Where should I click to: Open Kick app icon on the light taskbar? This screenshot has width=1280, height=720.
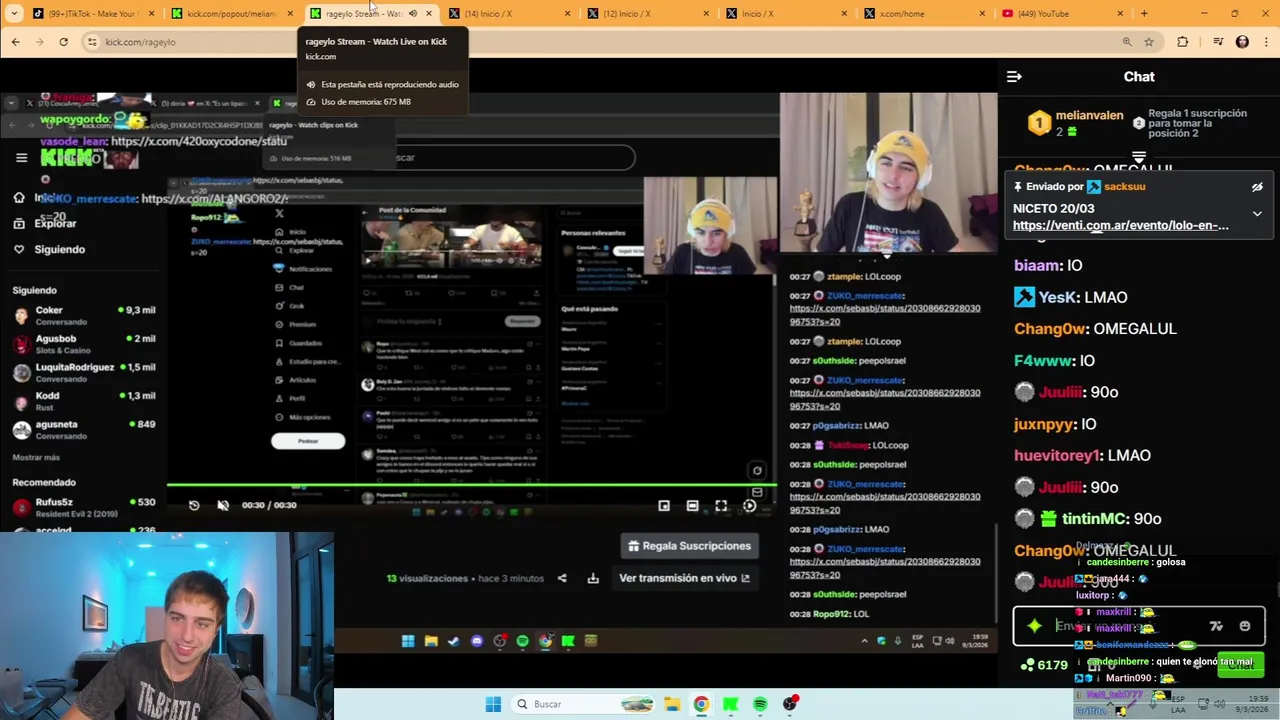[731, 704]
